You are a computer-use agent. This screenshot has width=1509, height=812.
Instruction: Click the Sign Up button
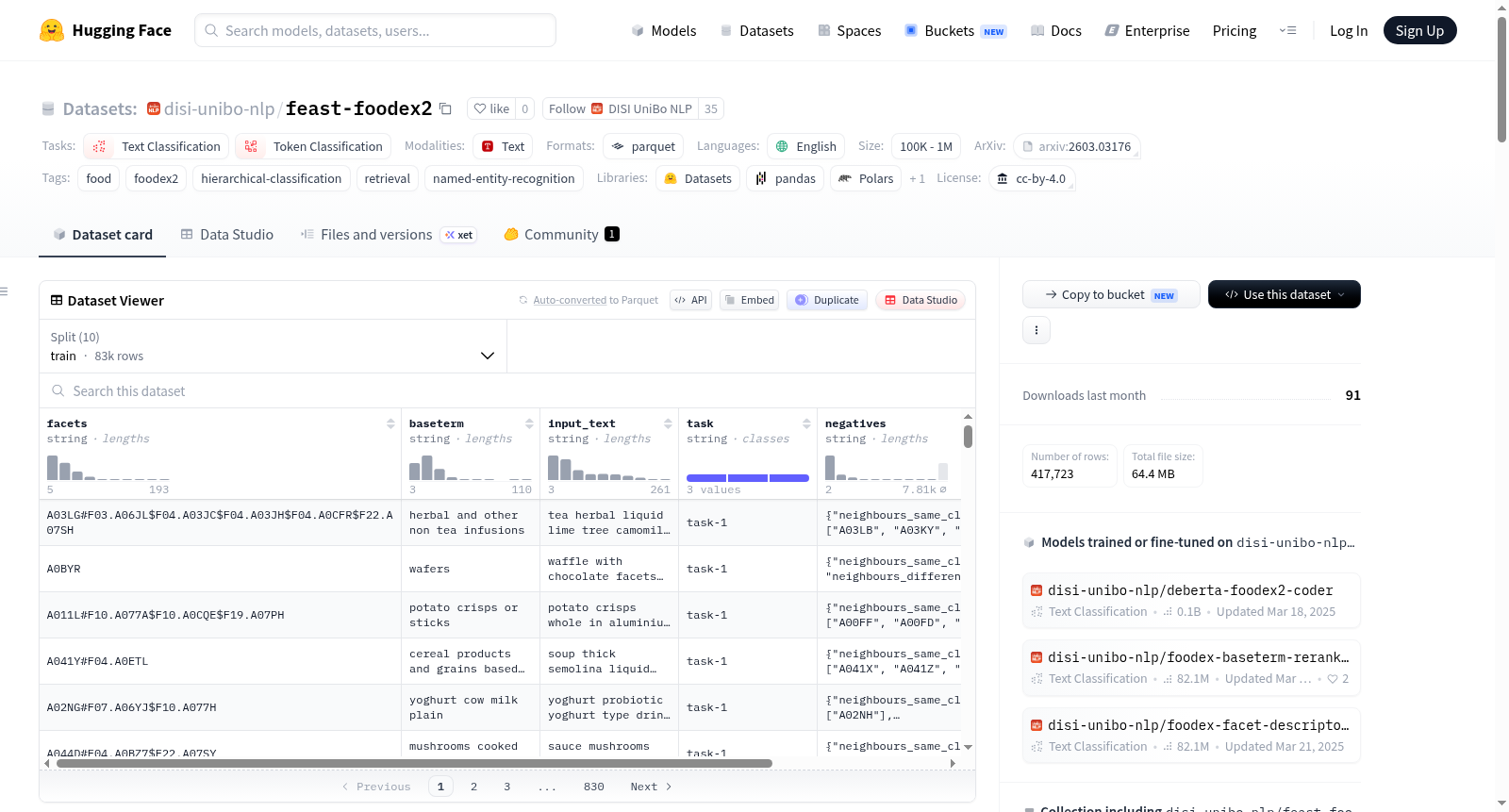tap(1419, 30)
